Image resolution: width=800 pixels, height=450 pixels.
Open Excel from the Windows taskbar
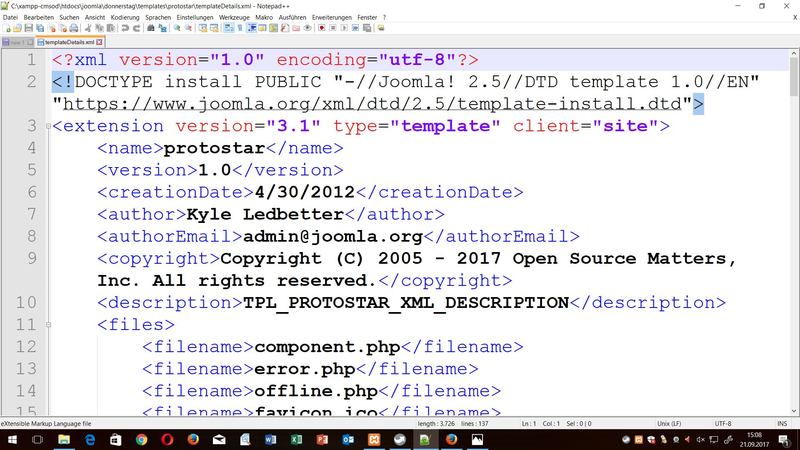click(x=297, y=440)
